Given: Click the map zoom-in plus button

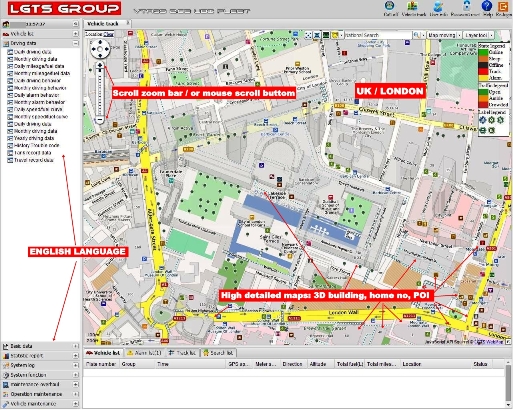Looking at the screenshot, I should [x=99, y=65].
